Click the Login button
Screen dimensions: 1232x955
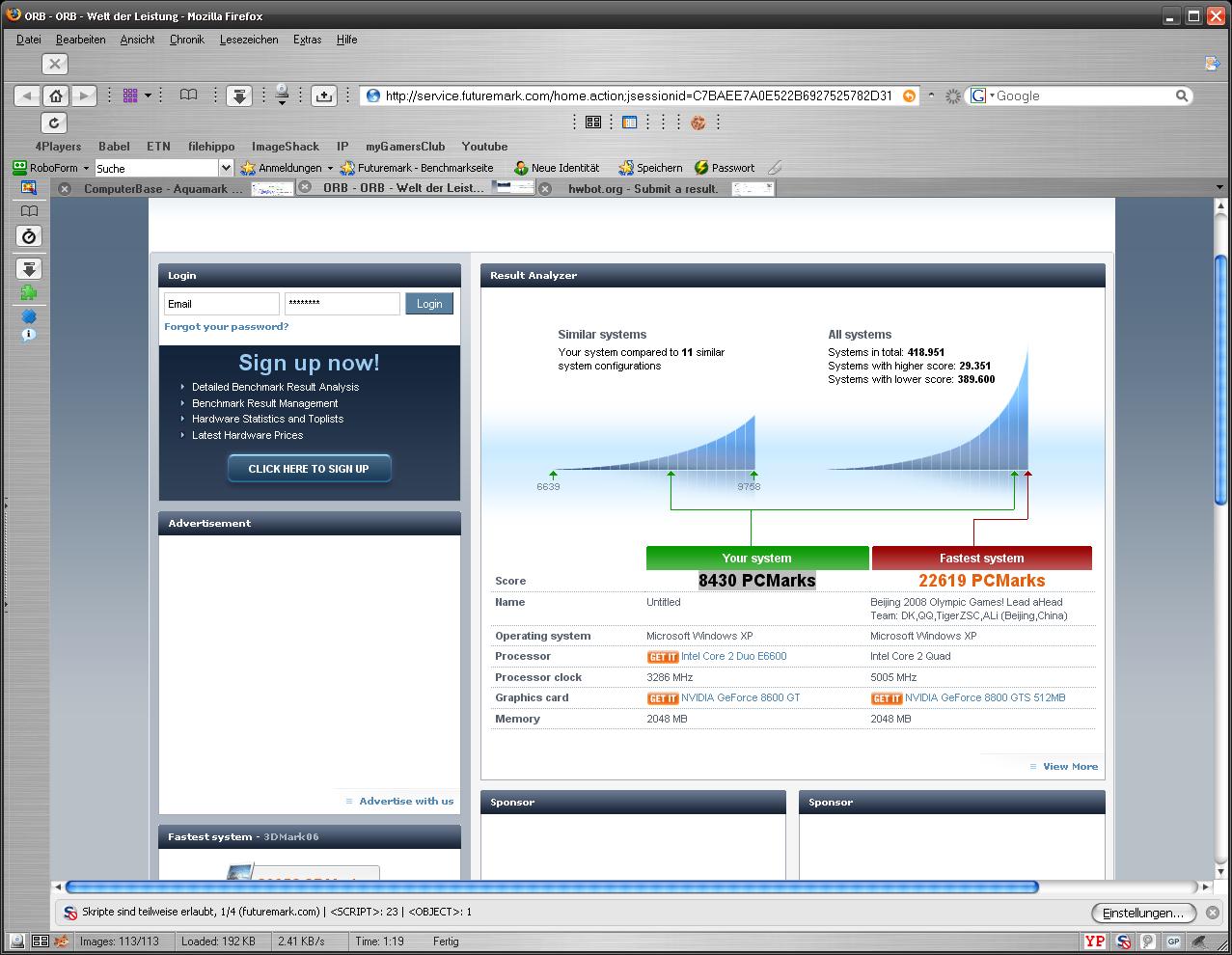coord(429,304)
